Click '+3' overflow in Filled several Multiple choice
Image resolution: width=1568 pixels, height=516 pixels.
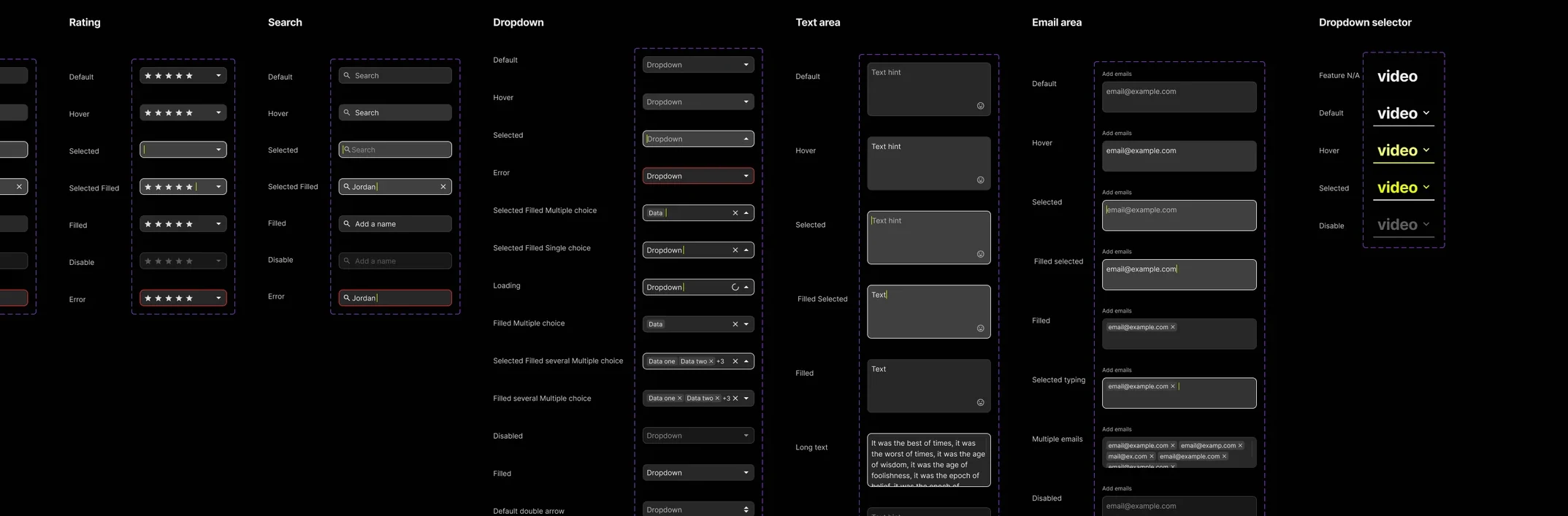coord(727,398)
